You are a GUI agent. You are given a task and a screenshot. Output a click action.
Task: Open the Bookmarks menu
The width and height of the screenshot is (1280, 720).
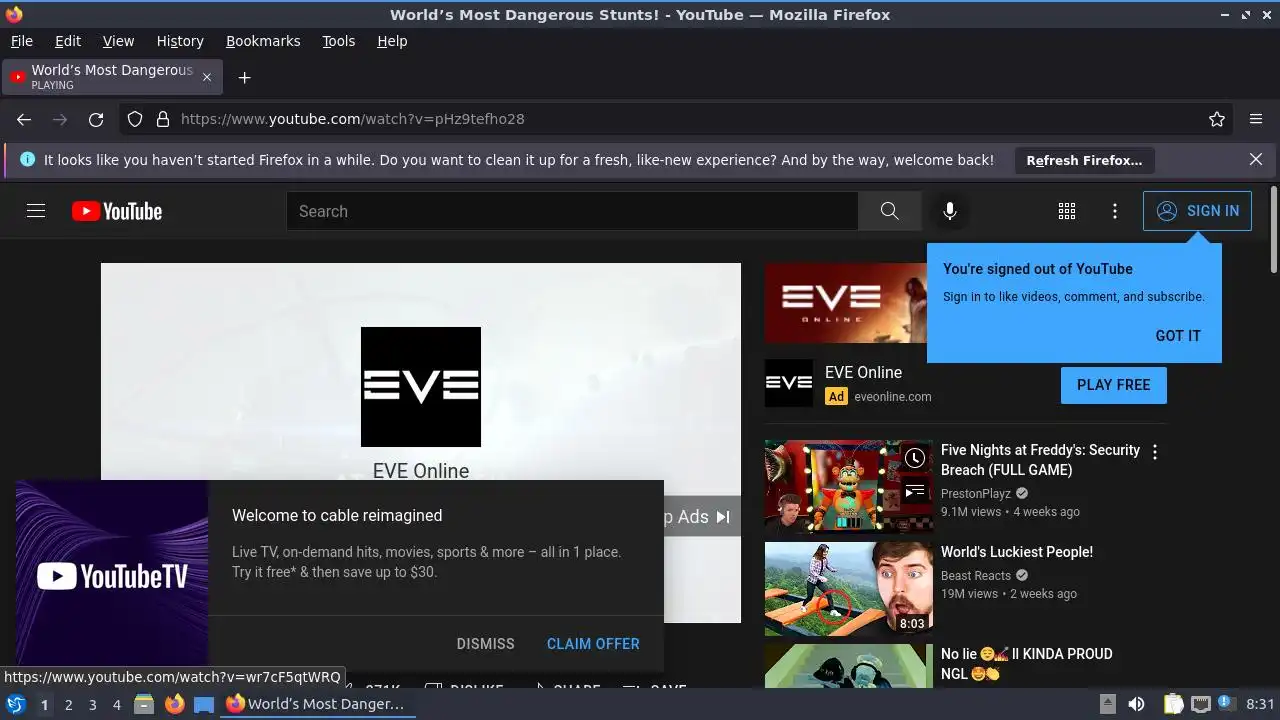click(x=263, y=41)
